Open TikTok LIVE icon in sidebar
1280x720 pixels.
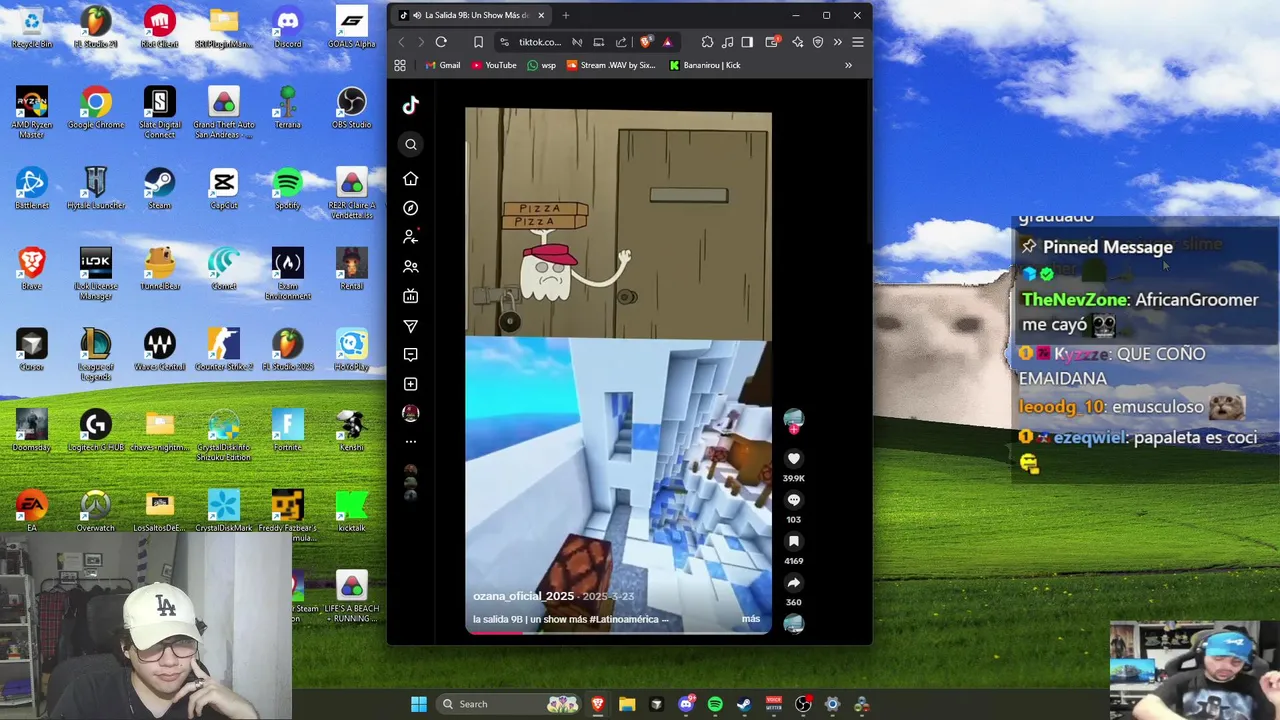pos(411,296)
